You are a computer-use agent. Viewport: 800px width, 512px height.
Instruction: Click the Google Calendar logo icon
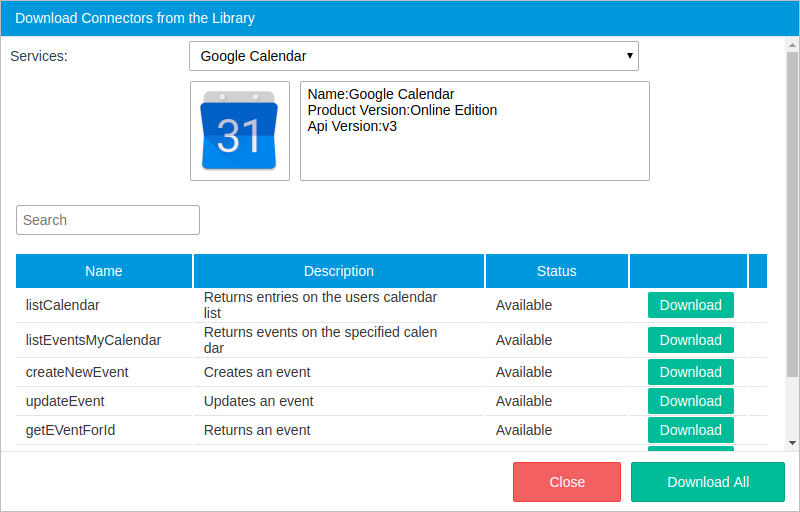click(239, 131)
